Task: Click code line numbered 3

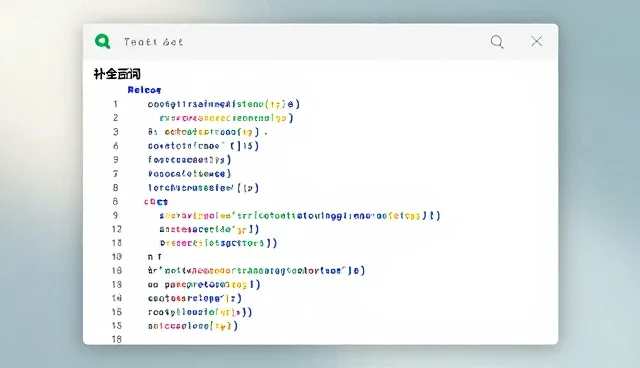Action: tap(208, 132)
